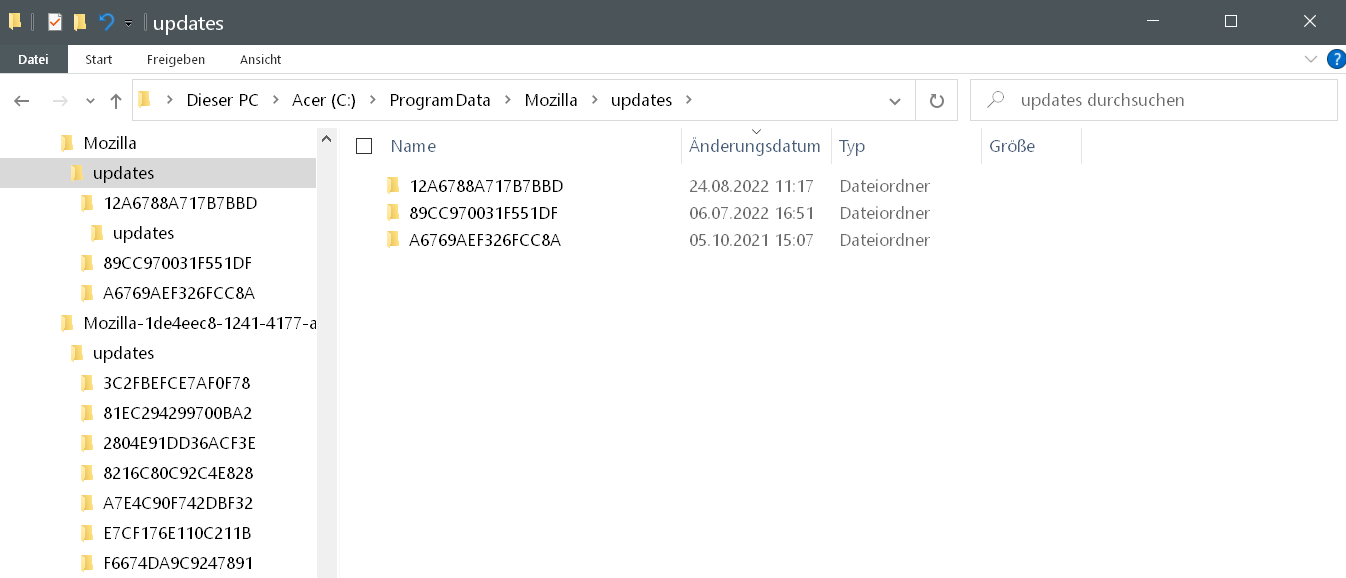
Task: Click the ProgramData breadcrumb link
Action: click(x=440, y=100)
